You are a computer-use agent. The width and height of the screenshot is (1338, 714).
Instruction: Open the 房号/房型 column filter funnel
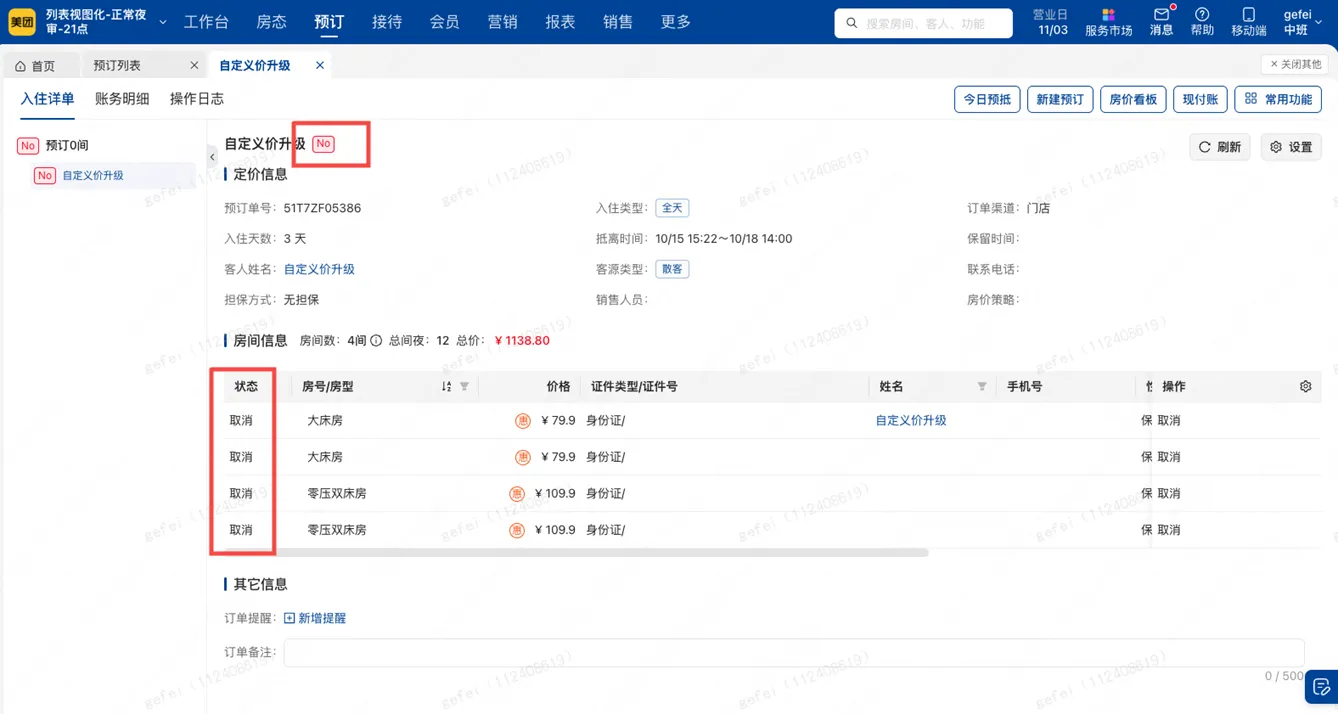coord(465,386)
